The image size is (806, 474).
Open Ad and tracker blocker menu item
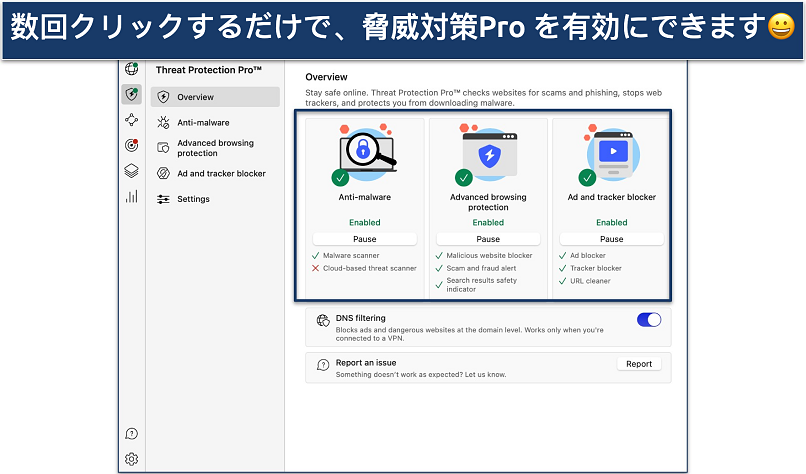click(215, 173)
